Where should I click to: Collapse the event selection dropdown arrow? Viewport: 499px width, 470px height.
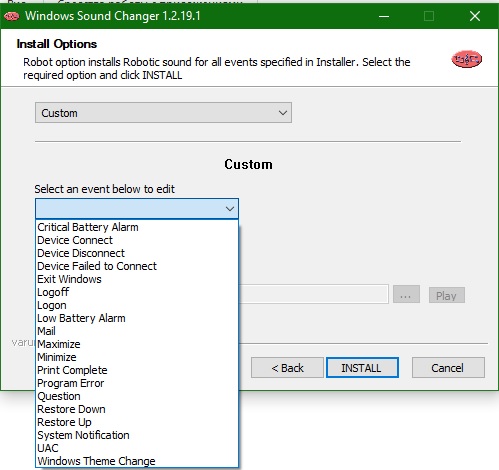(230, 209)
